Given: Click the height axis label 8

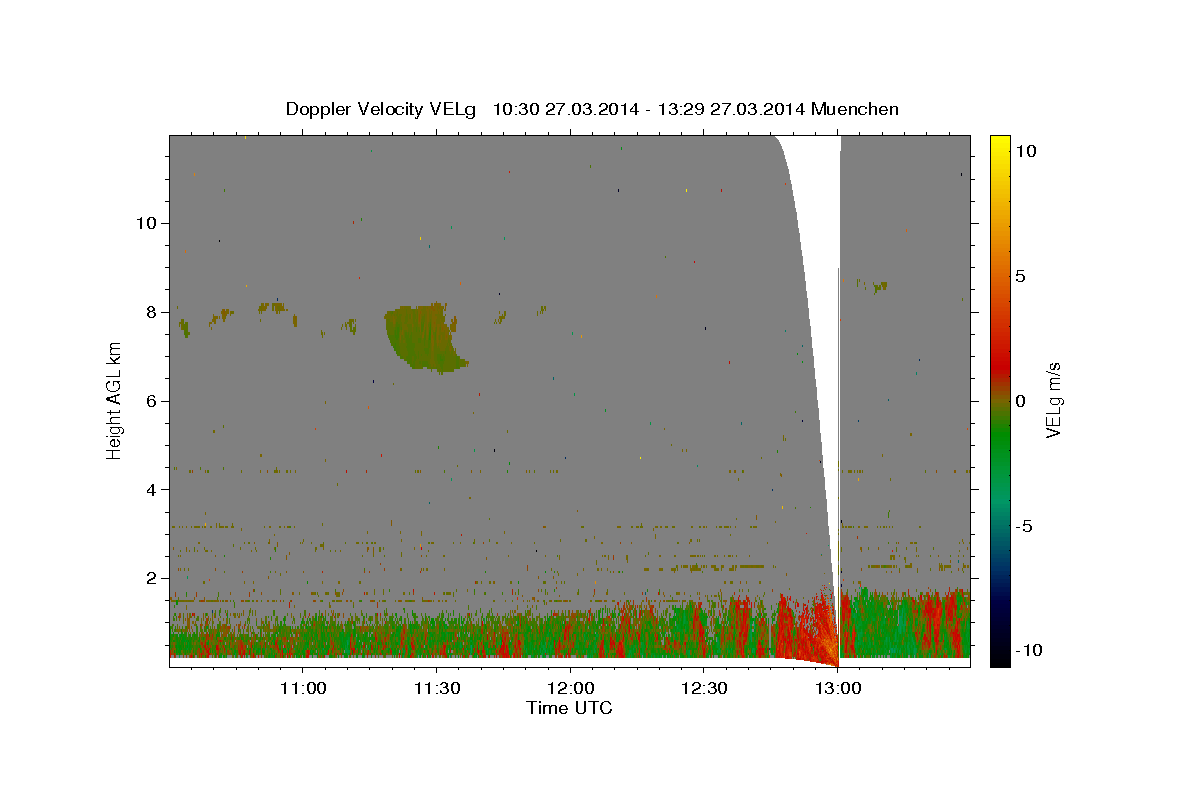Looking at the screenshot, I should click(x=149, y=311).
